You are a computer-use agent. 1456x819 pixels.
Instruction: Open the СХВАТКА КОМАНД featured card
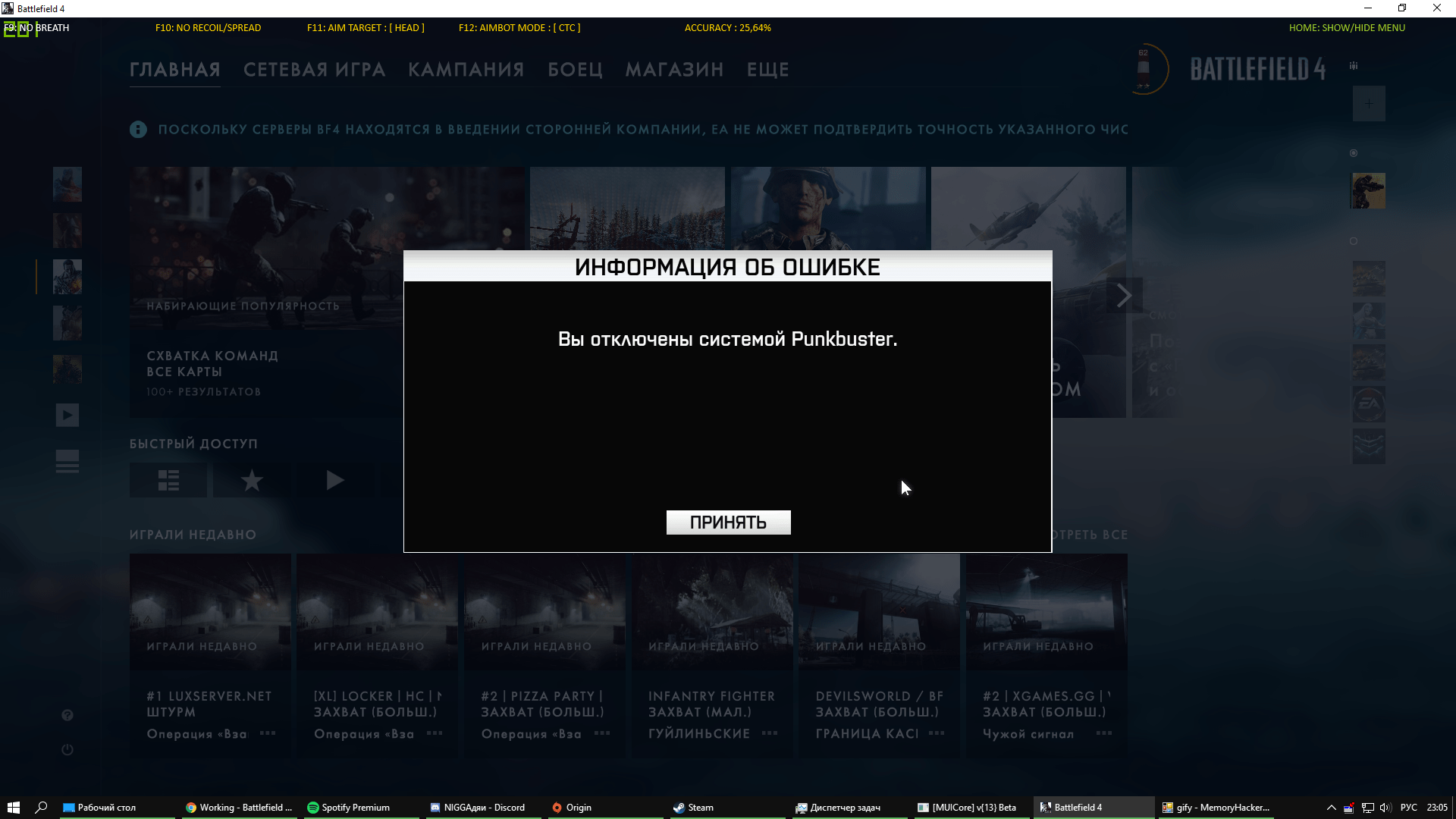(327, 292)
